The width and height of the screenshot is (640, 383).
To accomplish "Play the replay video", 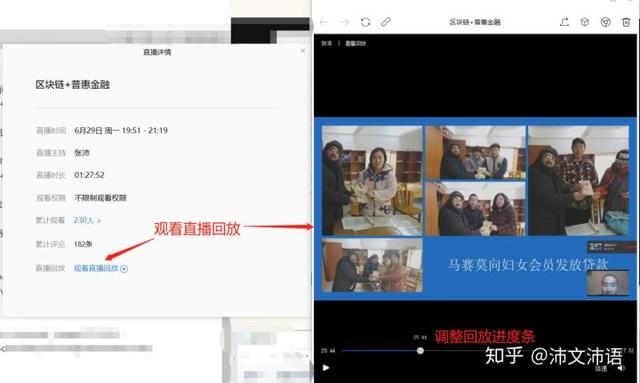I will (326, 367).
